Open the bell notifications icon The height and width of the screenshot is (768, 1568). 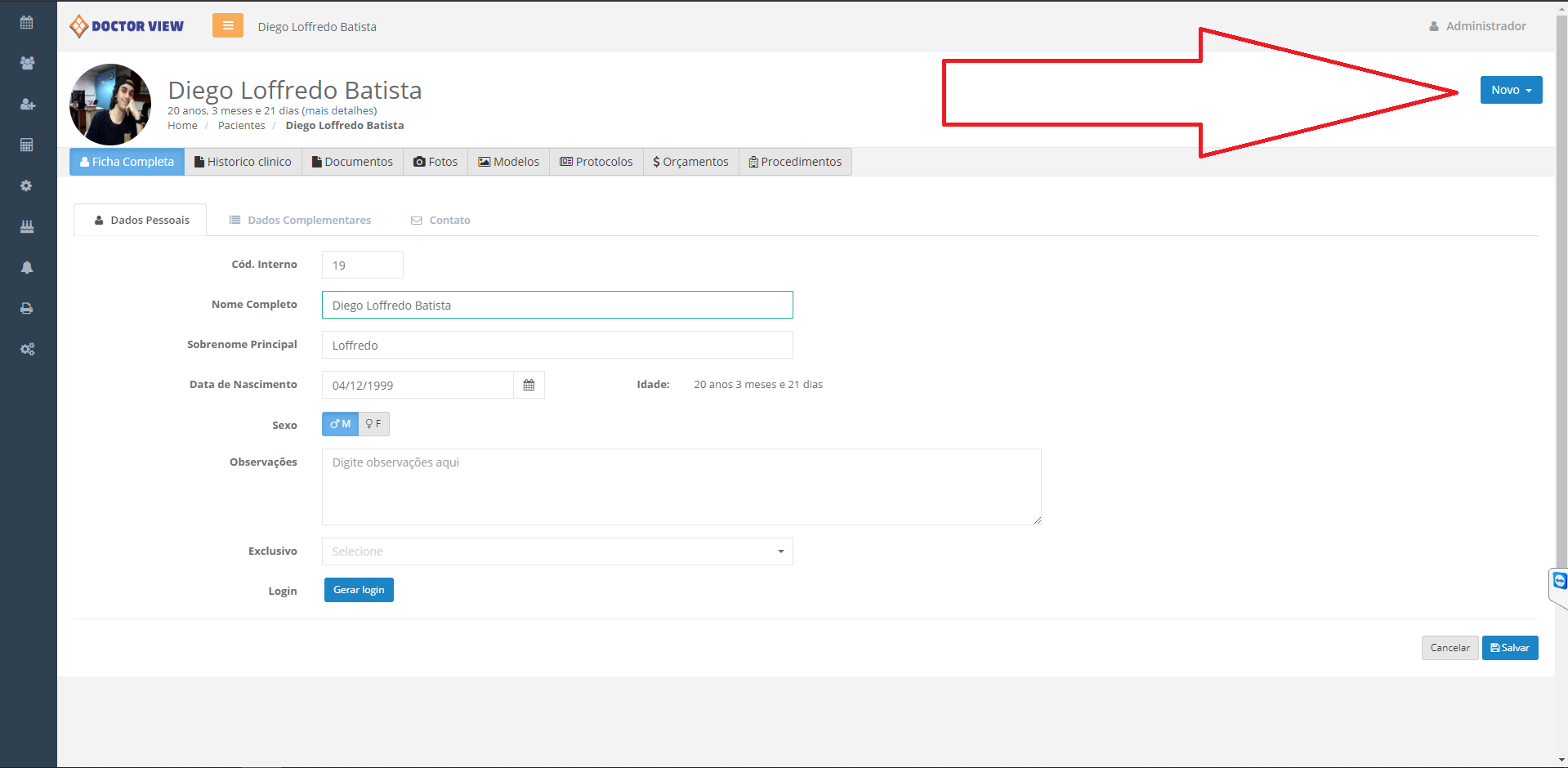click(x=27, y=267)
